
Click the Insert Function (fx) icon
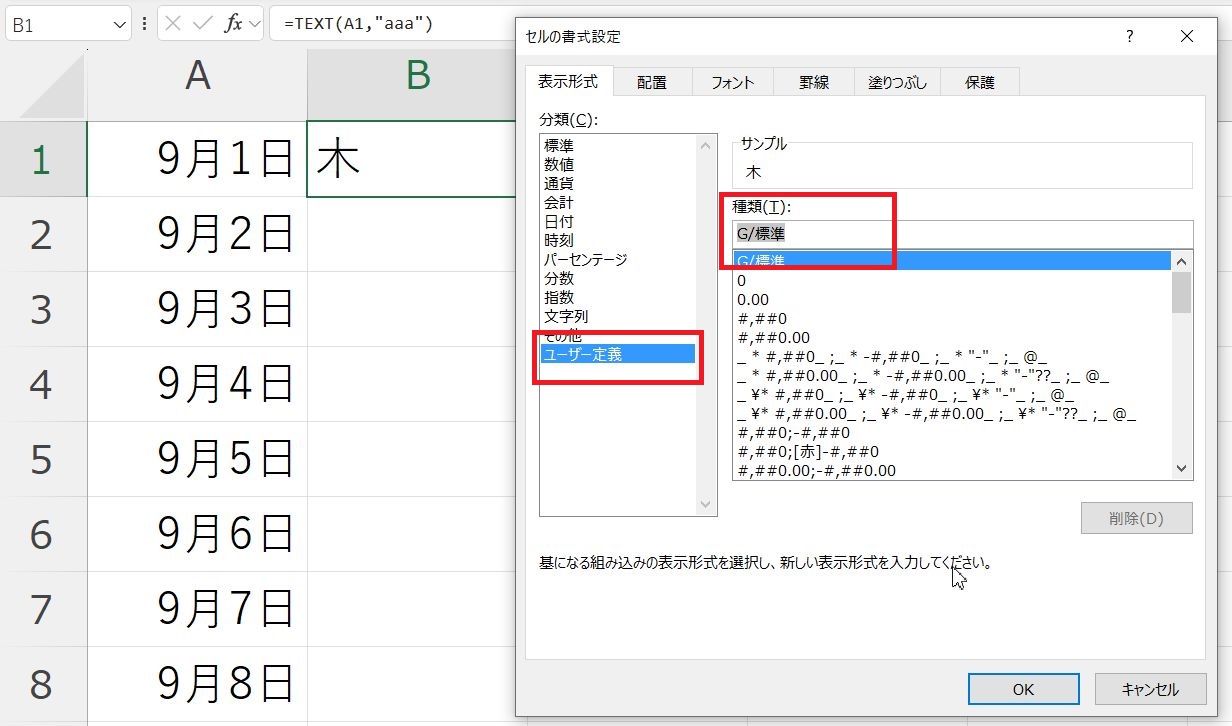pos(234,22)
